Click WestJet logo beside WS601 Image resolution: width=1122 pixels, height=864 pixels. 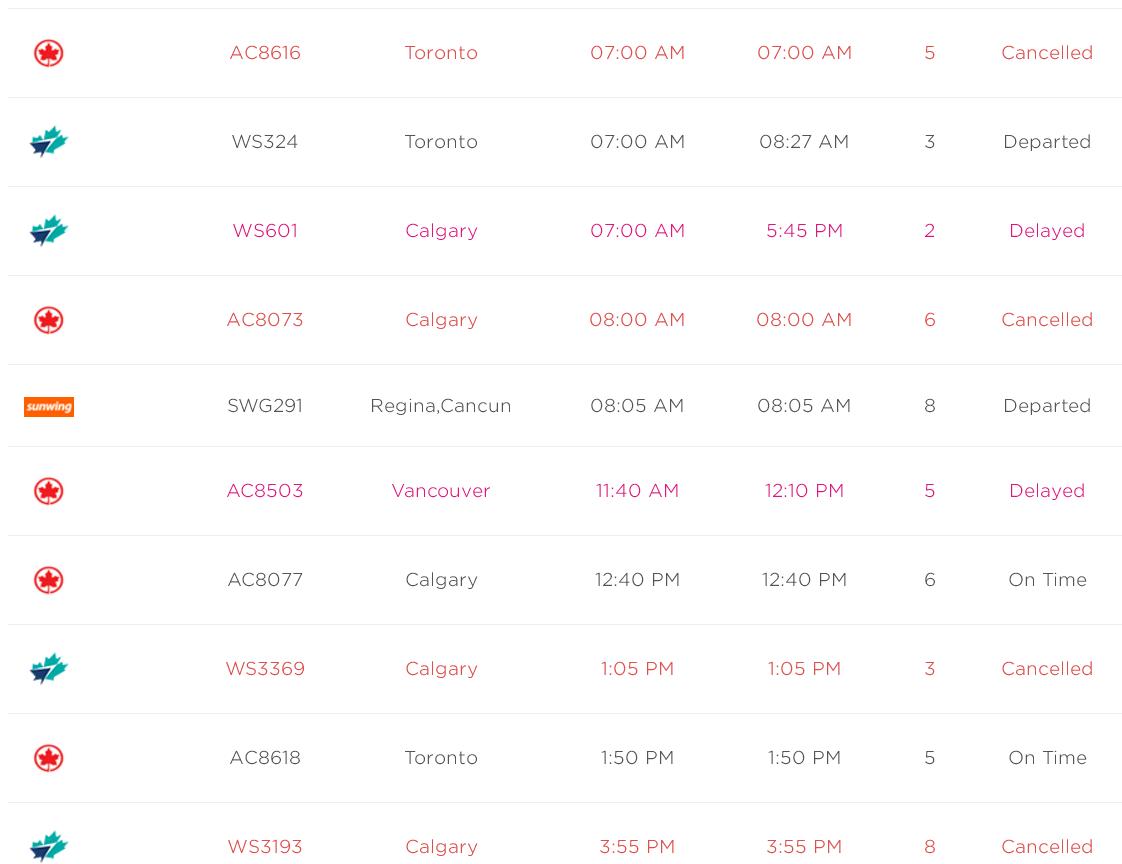tap(48, 231)
